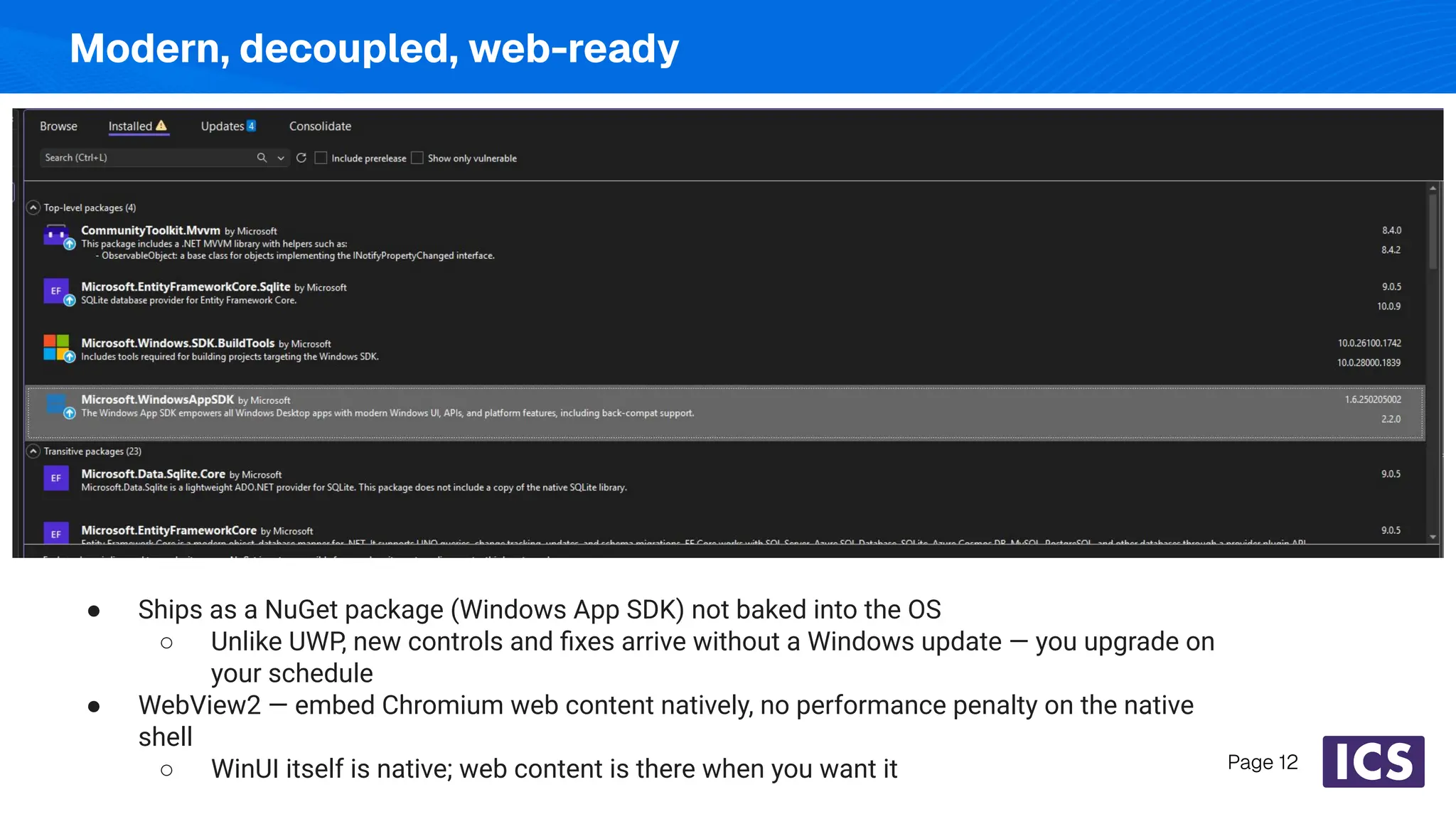The image size is (1456, 819).
Task: Click the search magnifier icon
Action: coord(262,158)
